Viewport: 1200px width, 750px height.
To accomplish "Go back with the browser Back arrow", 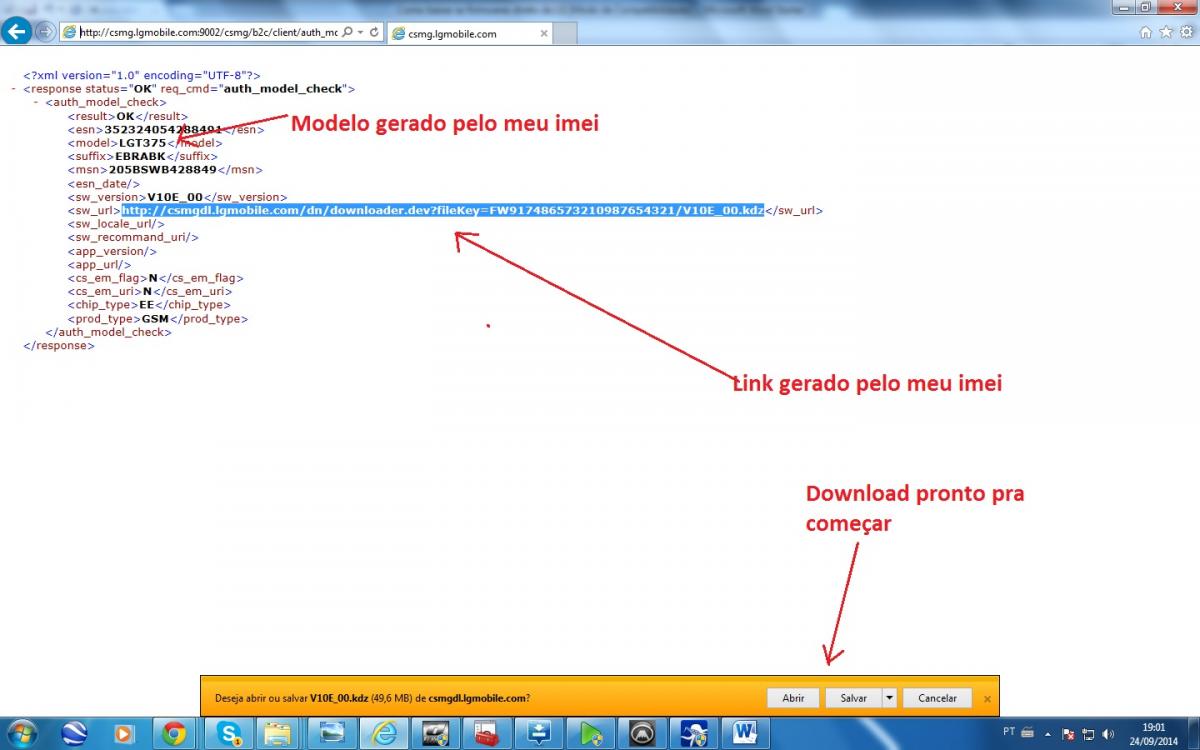I will coord(17,31).
